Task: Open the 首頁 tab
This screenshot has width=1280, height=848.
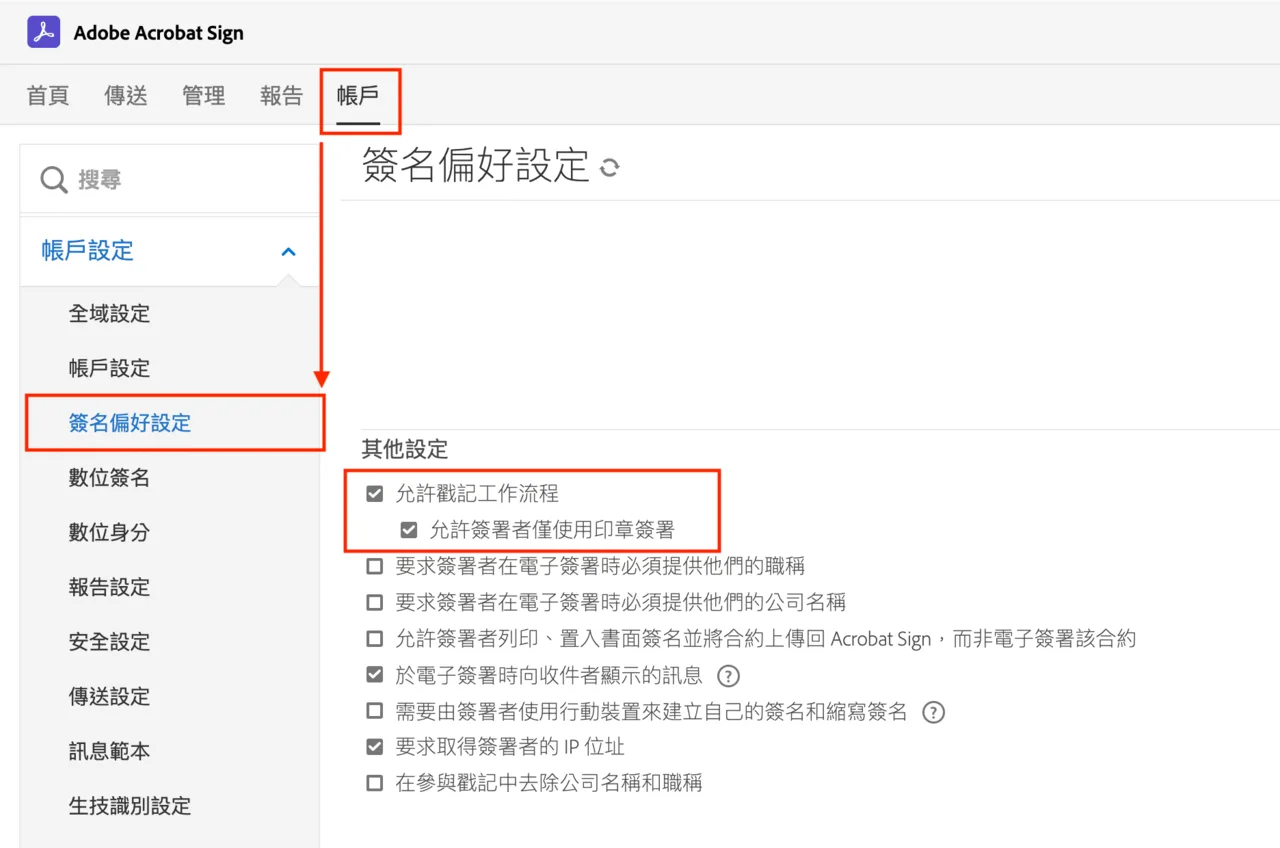Action: [48, 96]
